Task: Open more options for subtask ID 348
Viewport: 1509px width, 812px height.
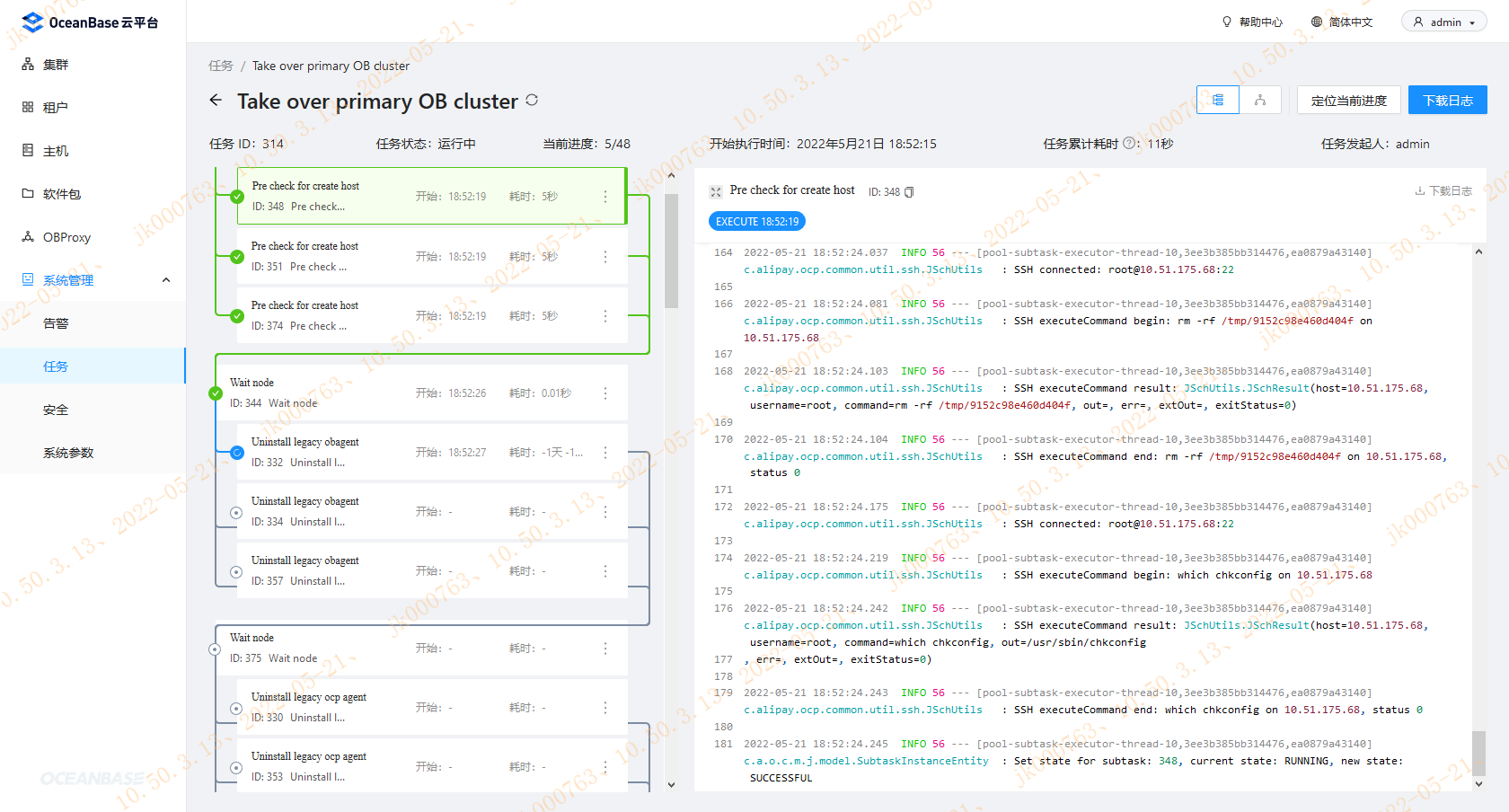Action: (605, 196)
